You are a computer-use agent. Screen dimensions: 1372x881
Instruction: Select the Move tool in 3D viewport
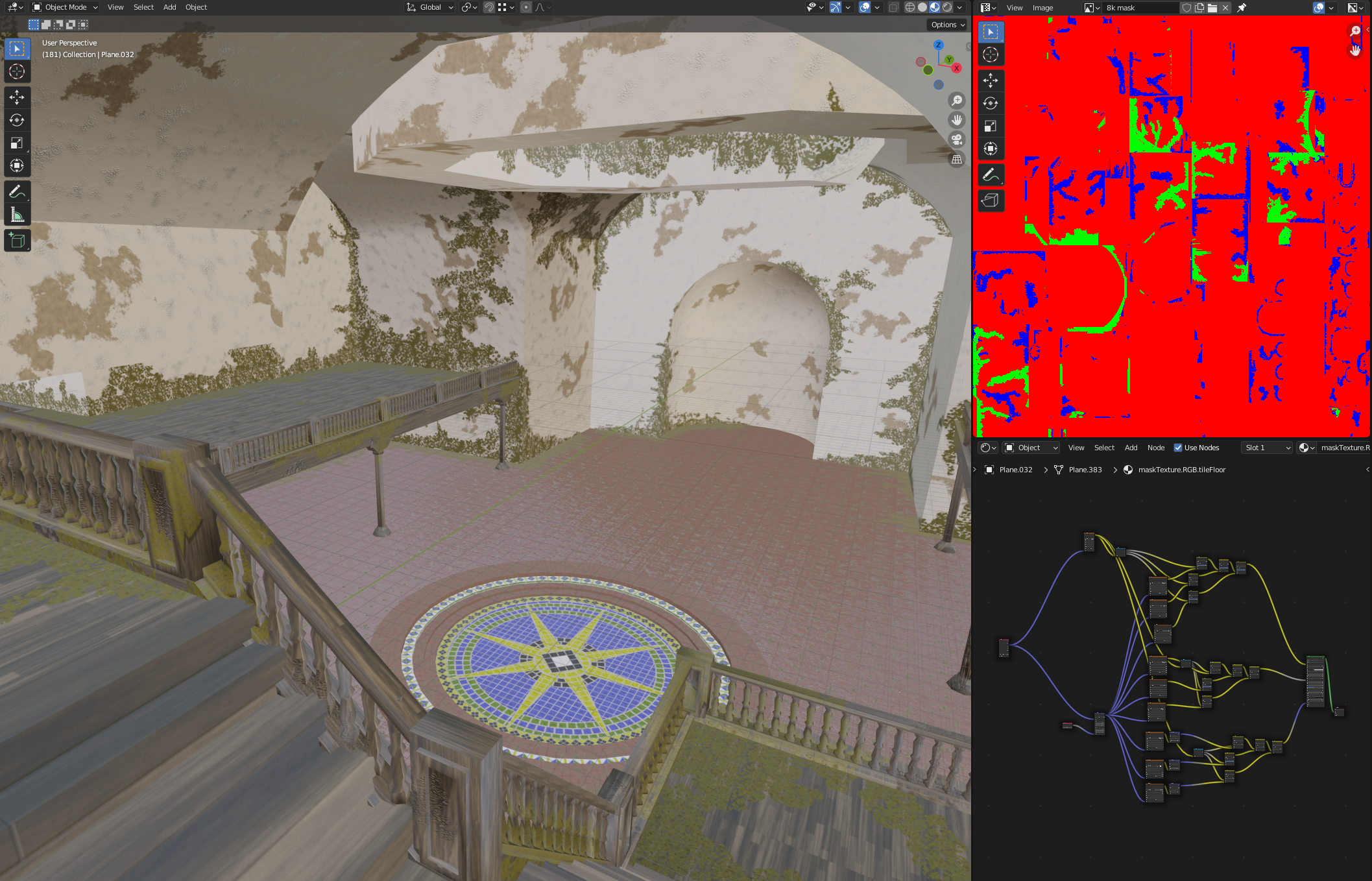point(17,97)
